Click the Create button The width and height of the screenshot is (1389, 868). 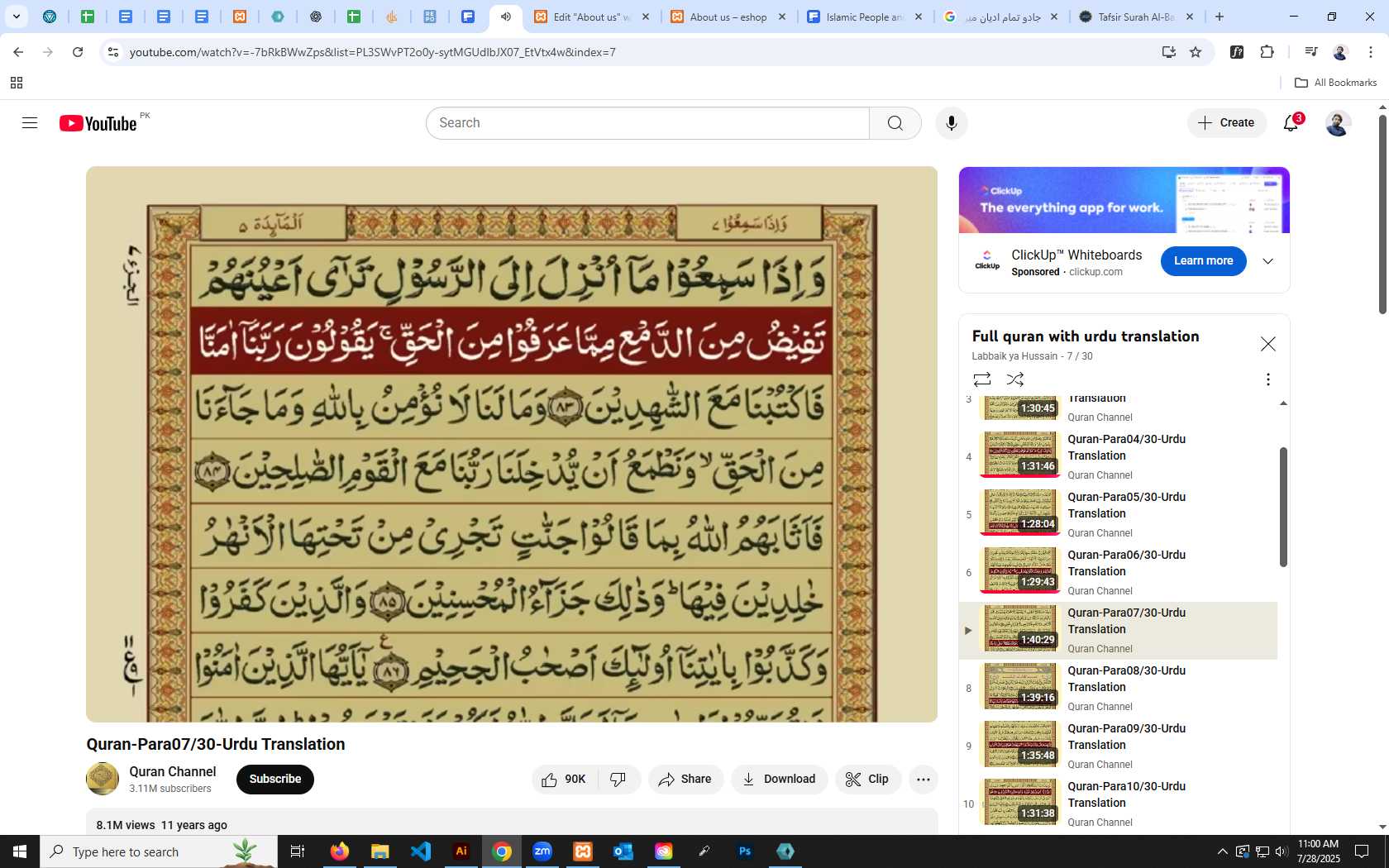1226,123
